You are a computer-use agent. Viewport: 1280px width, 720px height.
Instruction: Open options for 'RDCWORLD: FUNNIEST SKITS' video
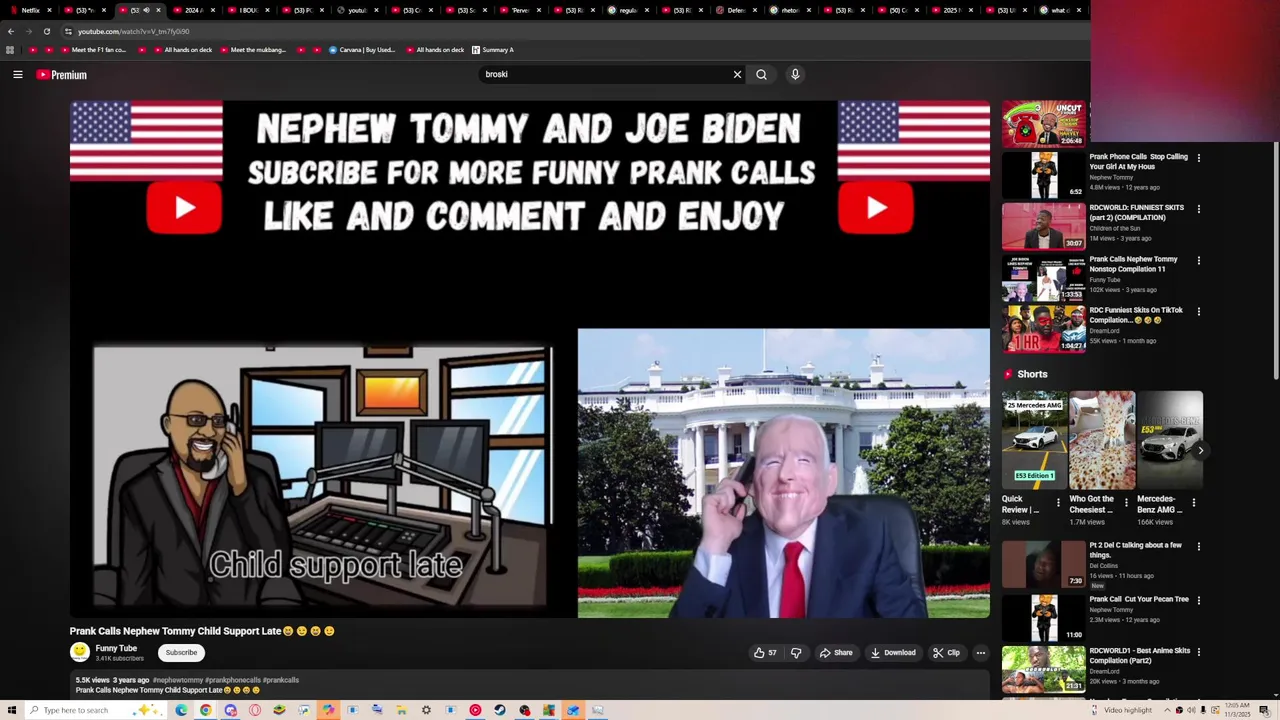(x=1199, y=209)
